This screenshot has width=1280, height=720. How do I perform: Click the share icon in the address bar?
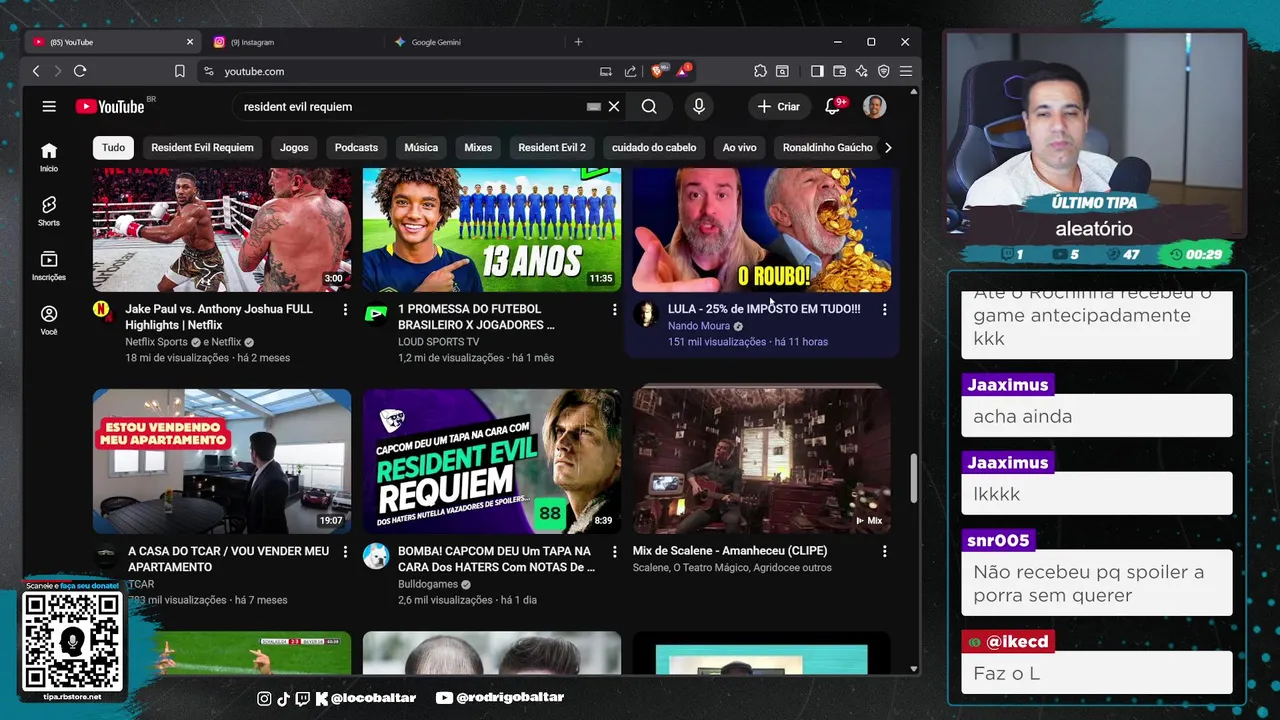point(630,71)
